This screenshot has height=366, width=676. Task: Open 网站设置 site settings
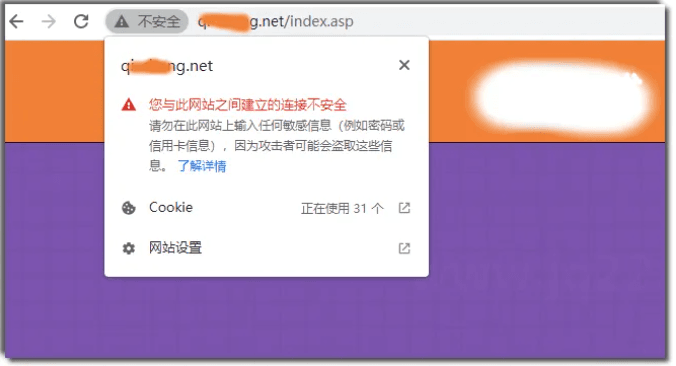[266, 248]
